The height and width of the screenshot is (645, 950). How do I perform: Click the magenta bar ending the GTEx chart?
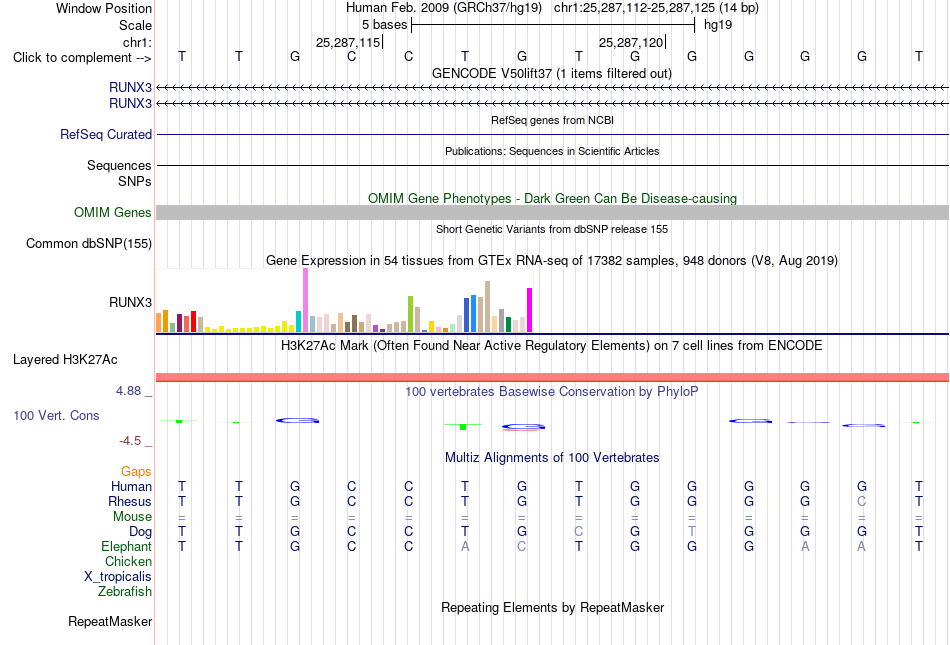click(x=530, y=310)
